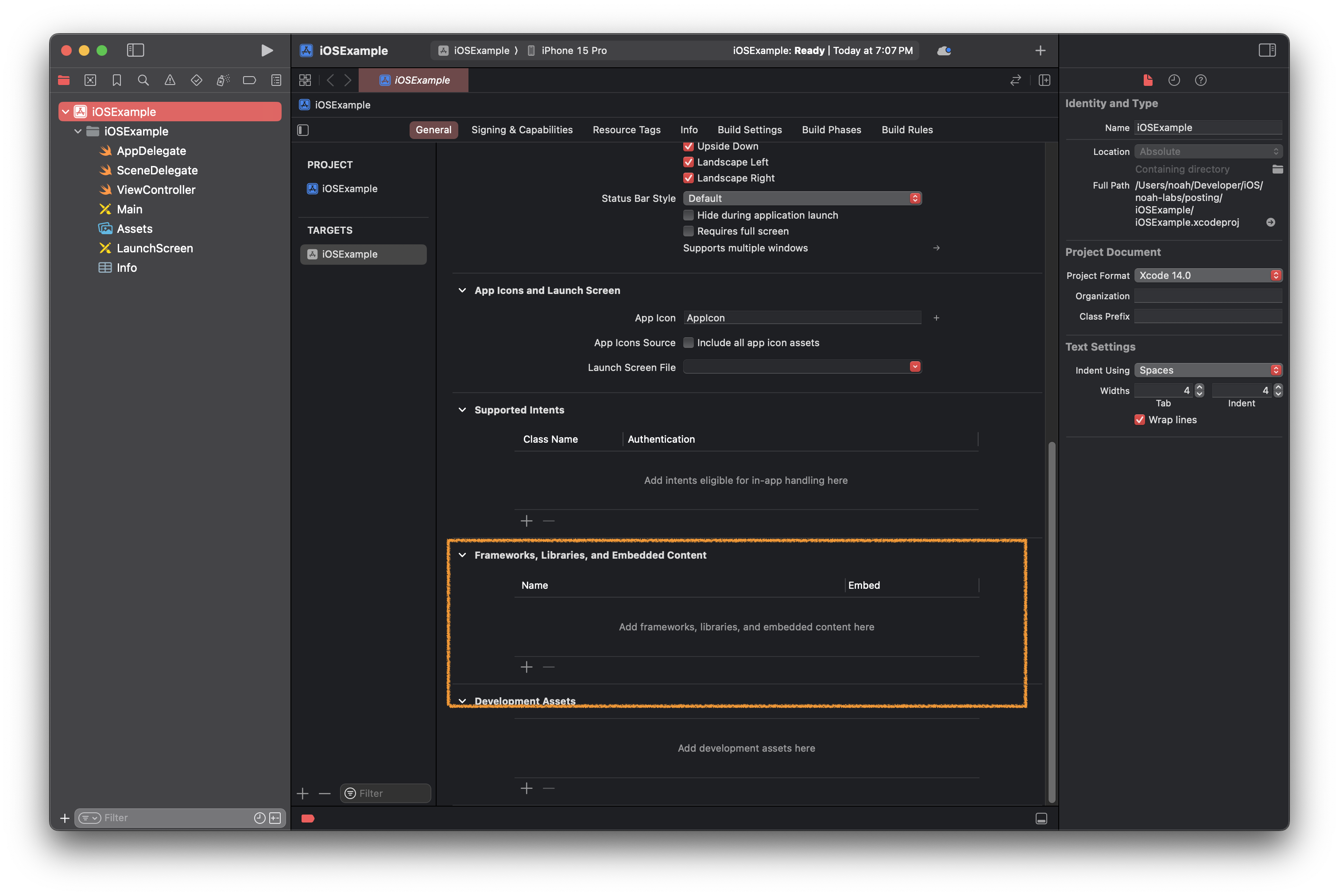Reveal the full path in Finder arrow
This screenshot has height=896, width=1339.
coord(1270,222)
